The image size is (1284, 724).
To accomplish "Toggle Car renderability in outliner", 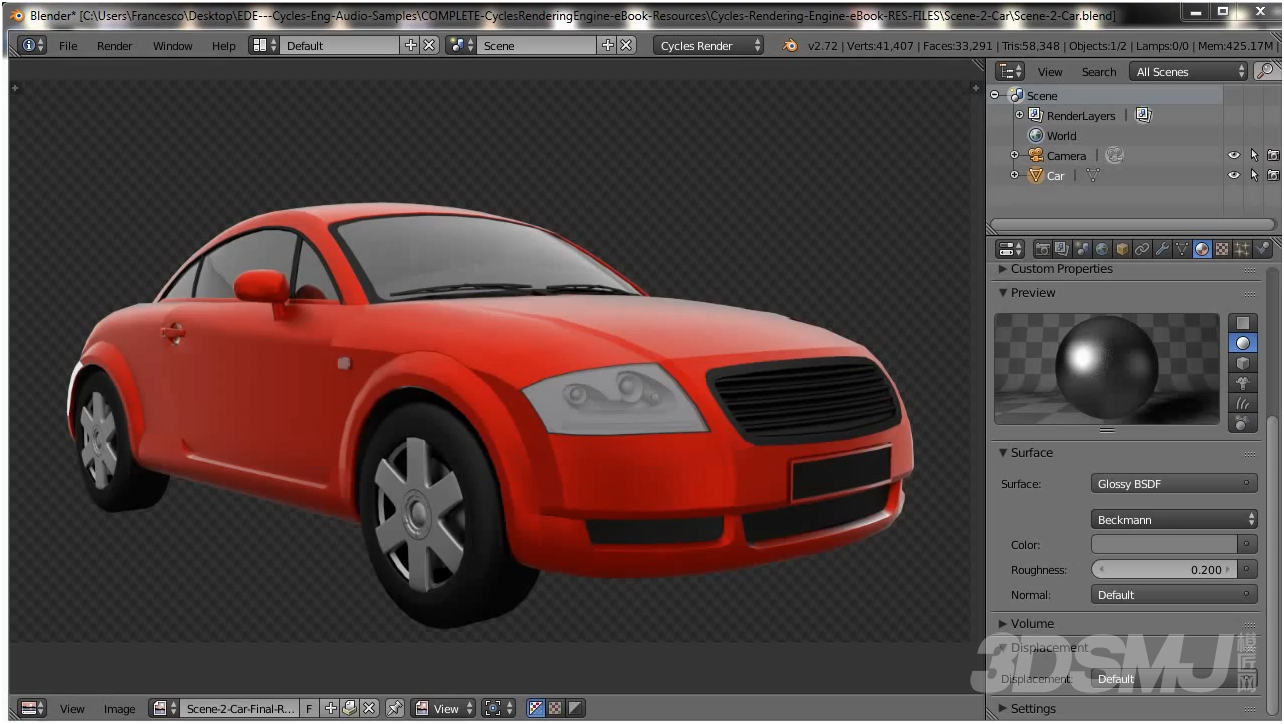I will [1273, 176].
